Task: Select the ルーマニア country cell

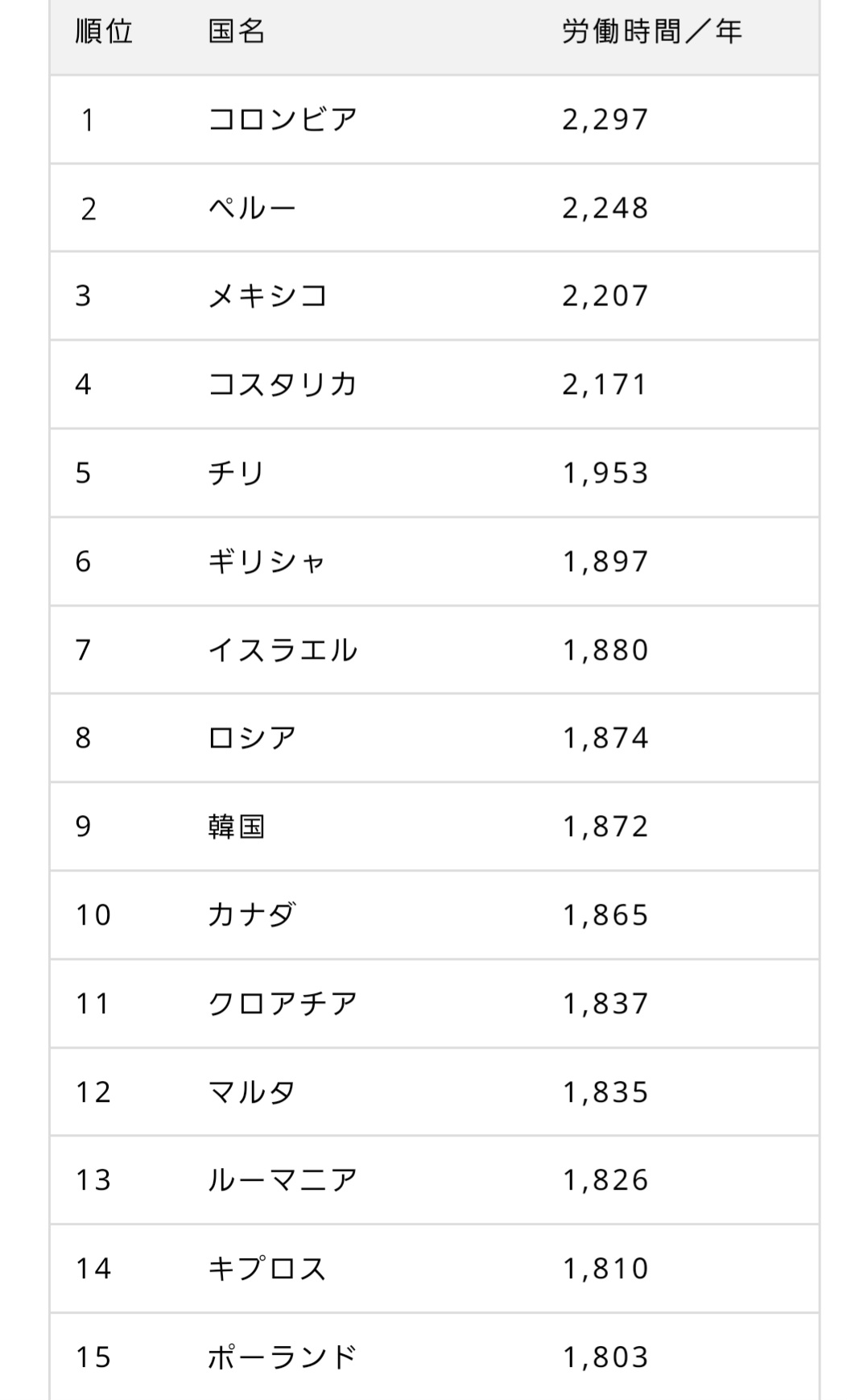Action: pyautogui.click(x=283, y=1180)
